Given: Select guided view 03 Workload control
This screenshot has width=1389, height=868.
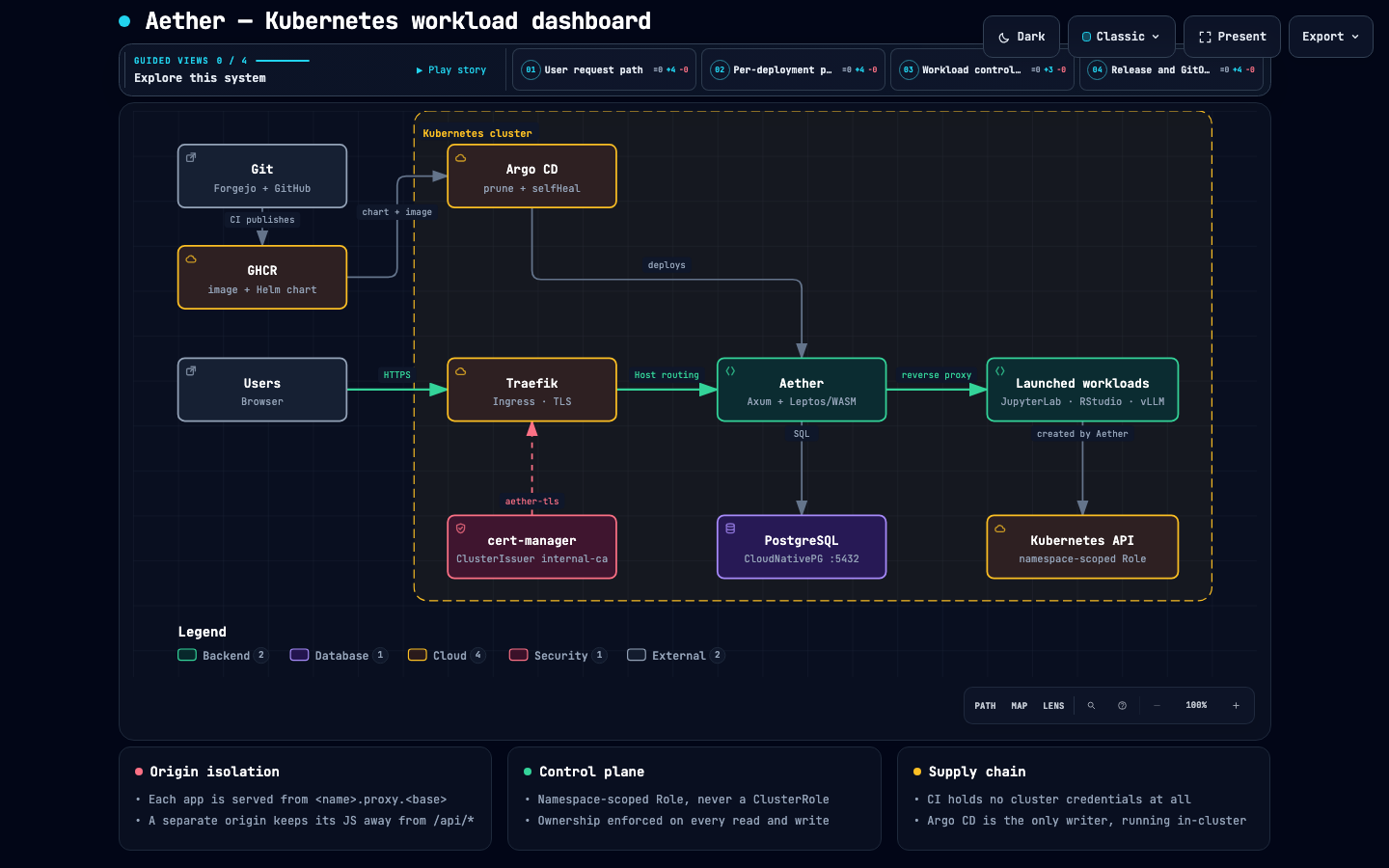Looking at the screenshot, I should point(982,69).
